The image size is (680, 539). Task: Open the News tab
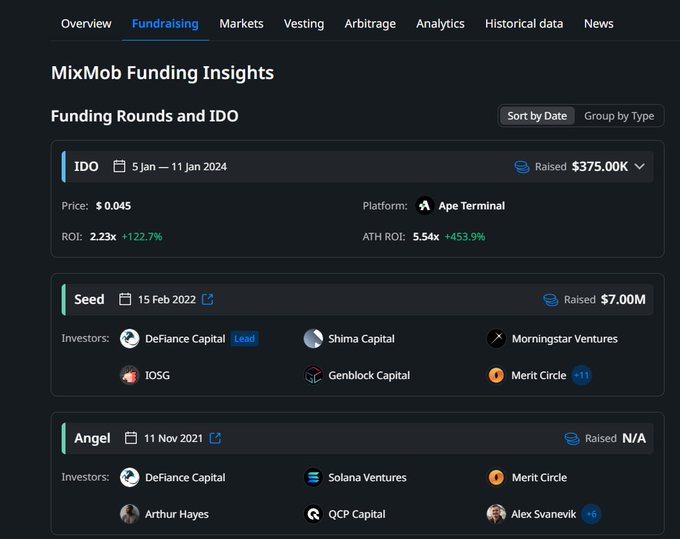(x=598, y=23)
